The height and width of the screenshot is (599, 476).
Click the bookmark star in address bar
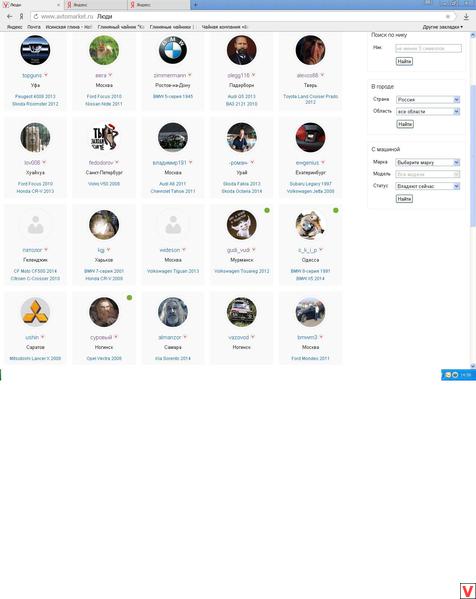pos(448,16)
